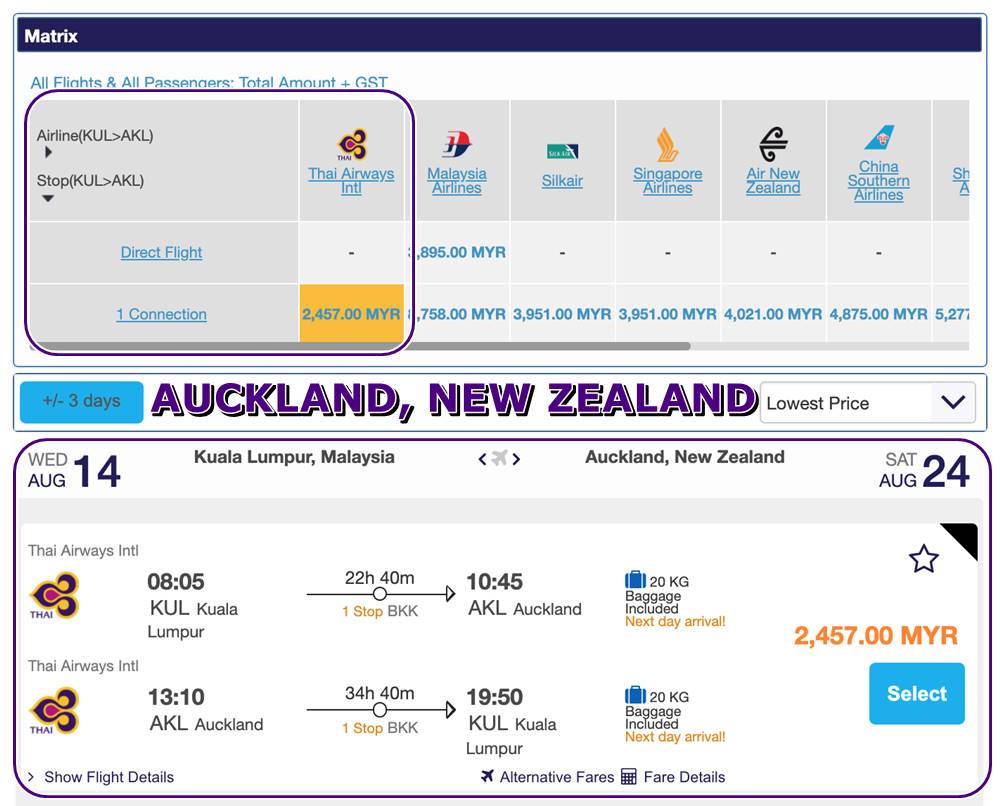Viewport: 1000px width, 806px height.
Task: Filter by 1 Connection row
Action: (x=161, y=314)
